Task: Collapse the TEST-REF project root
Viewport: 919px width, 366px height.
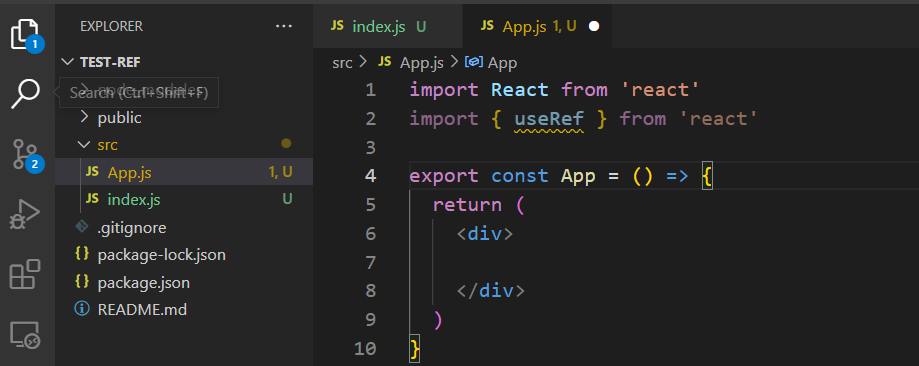Action: [x=183, y=62]
